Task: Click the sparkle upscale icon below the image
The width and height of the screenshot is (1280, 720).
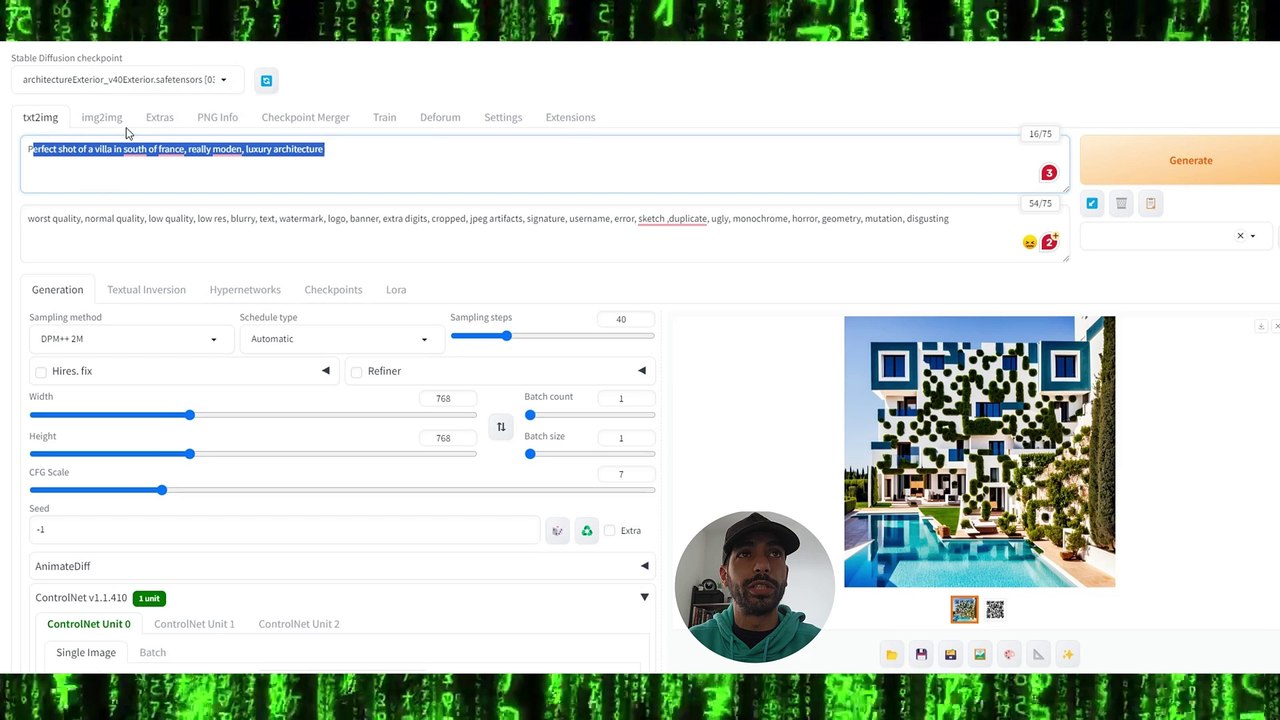Action: 1068,655
